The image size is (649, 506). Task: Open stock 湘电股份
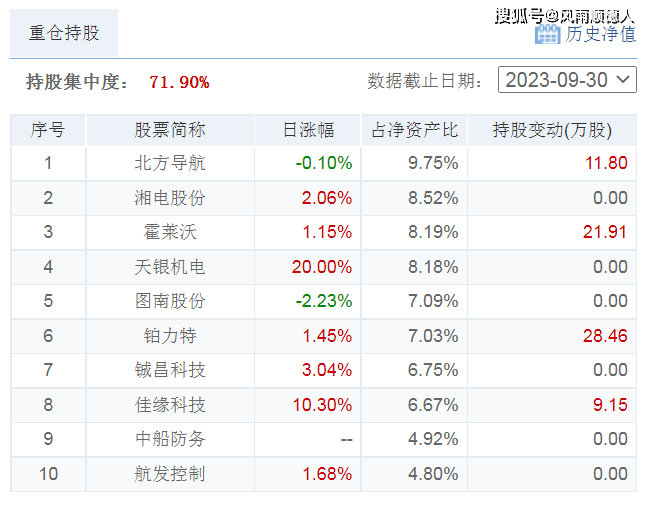(x=170, y=198)
